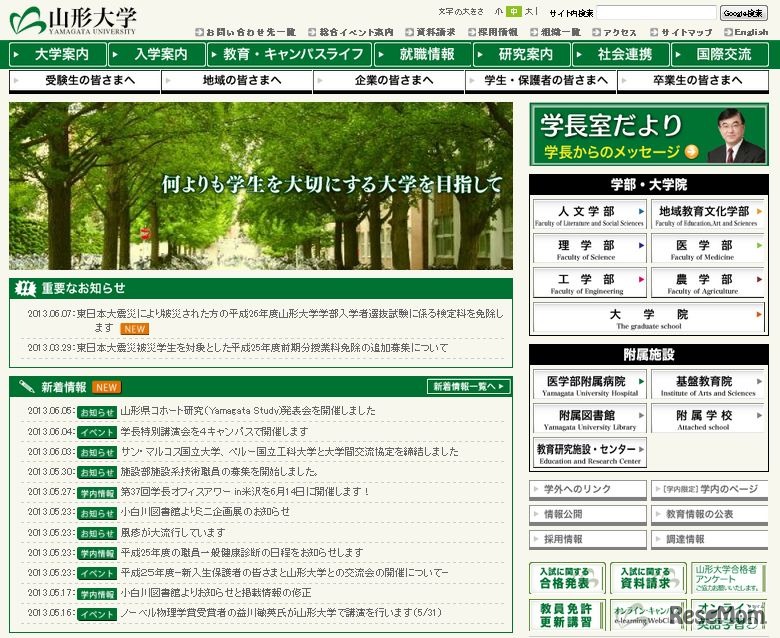Open 農学部 Faculty of Agriculture
Image resolution: width=780 pixels, height=638 pixels.
click(x=708, y=282)
